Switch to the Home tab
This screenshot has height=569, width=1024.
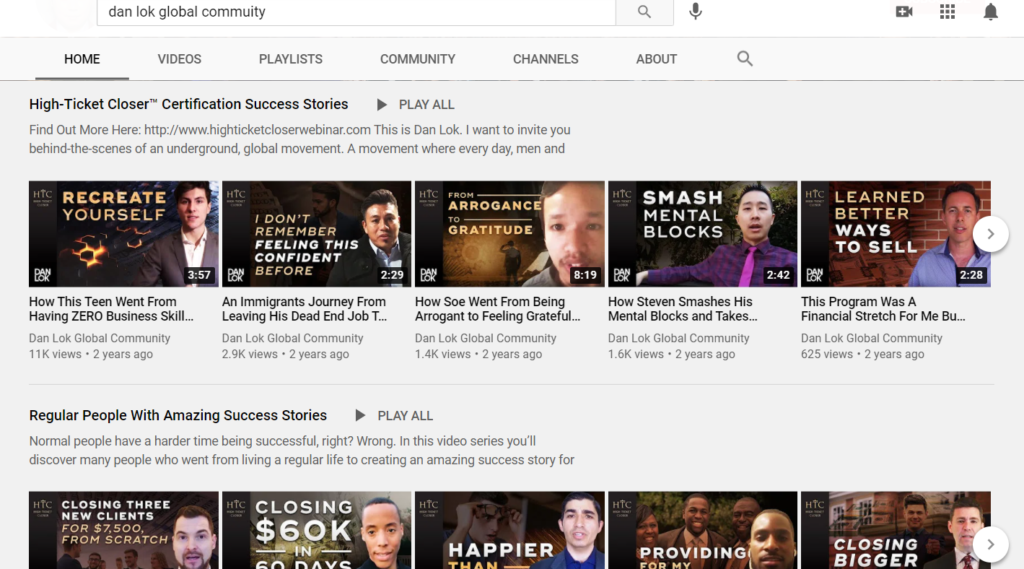click(82, 59)
